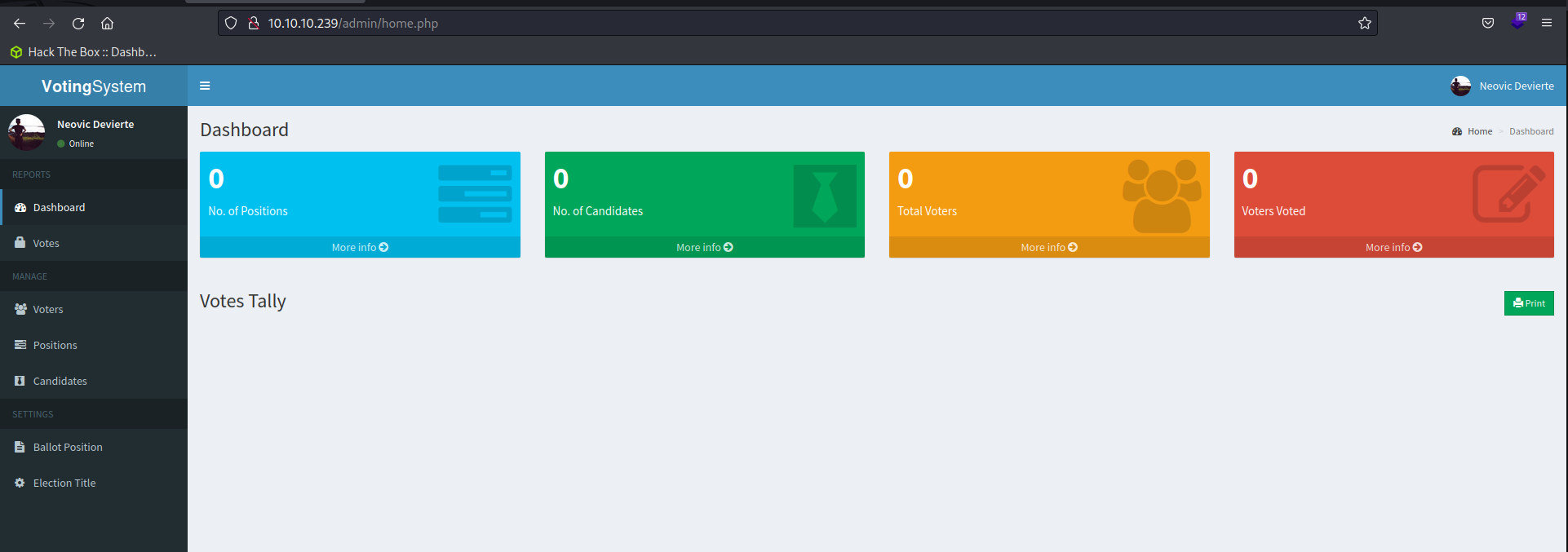Screen dimensions: 1568x552
Task: Open the Neovic Devierte user dropdown
Action: 1502,86
